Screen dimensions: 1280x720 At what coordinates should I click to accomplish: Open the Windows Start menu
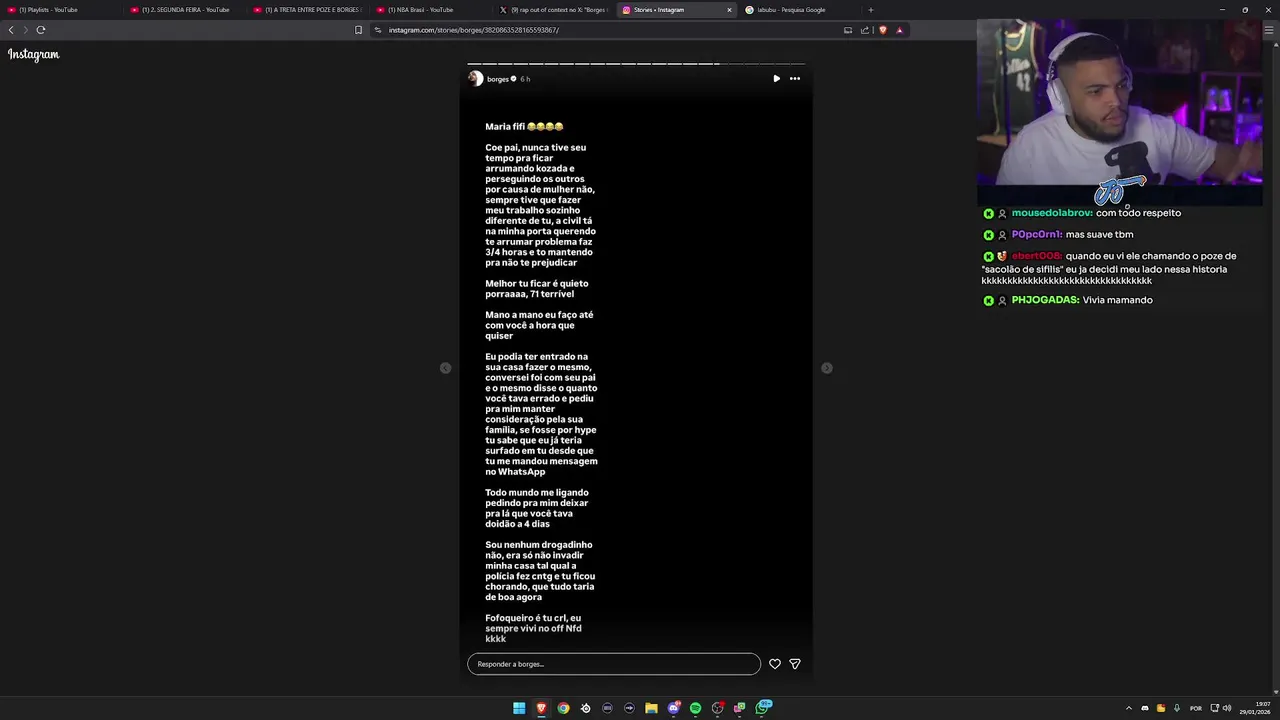pyautogui.click(x=519, y=708)
